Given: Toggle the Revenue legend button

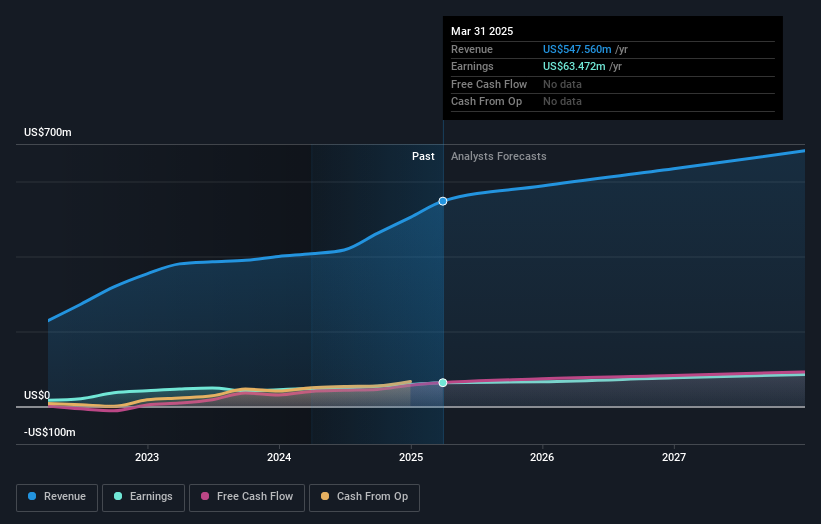Looking at the screenshot, I should [x=57, y=497].
